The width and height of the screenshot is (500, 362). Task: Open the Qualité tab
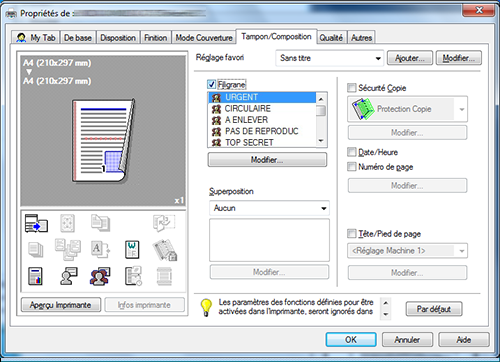tap(331, 38)
